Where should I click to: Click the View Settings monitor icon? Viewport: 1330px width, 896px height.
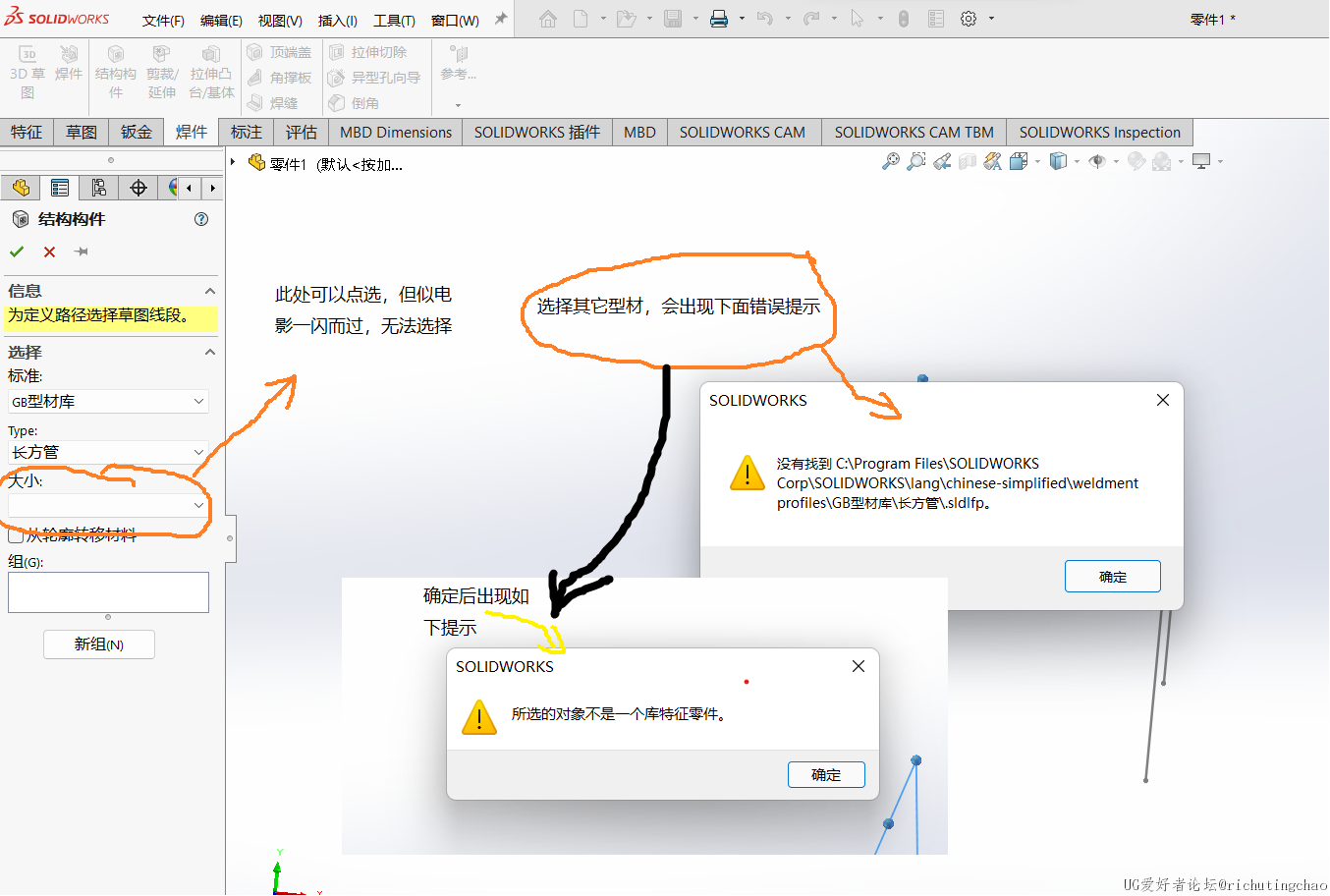pos(1201,161)
